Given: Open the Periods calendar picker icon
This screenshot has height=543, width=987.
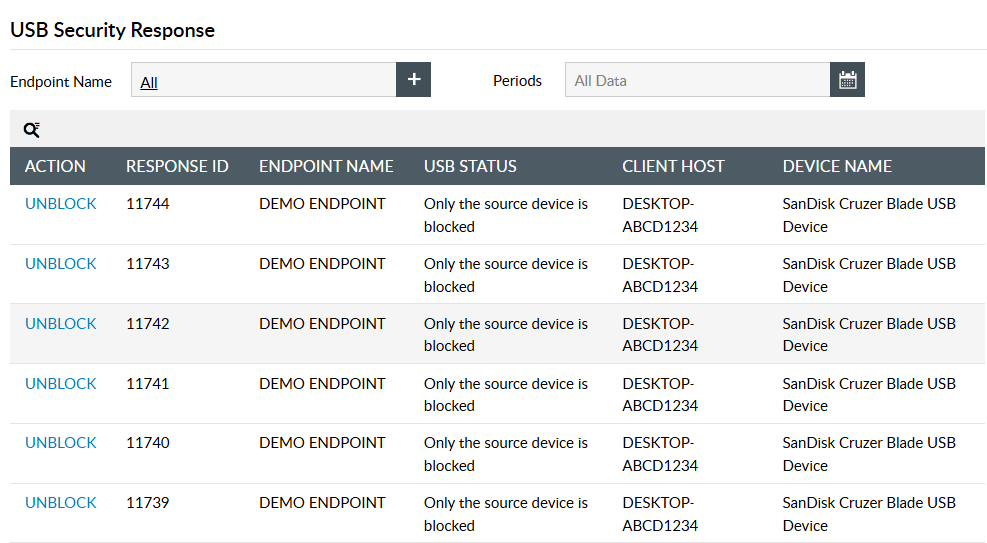Looking at the screenshot, I should [x=847, y=80].
